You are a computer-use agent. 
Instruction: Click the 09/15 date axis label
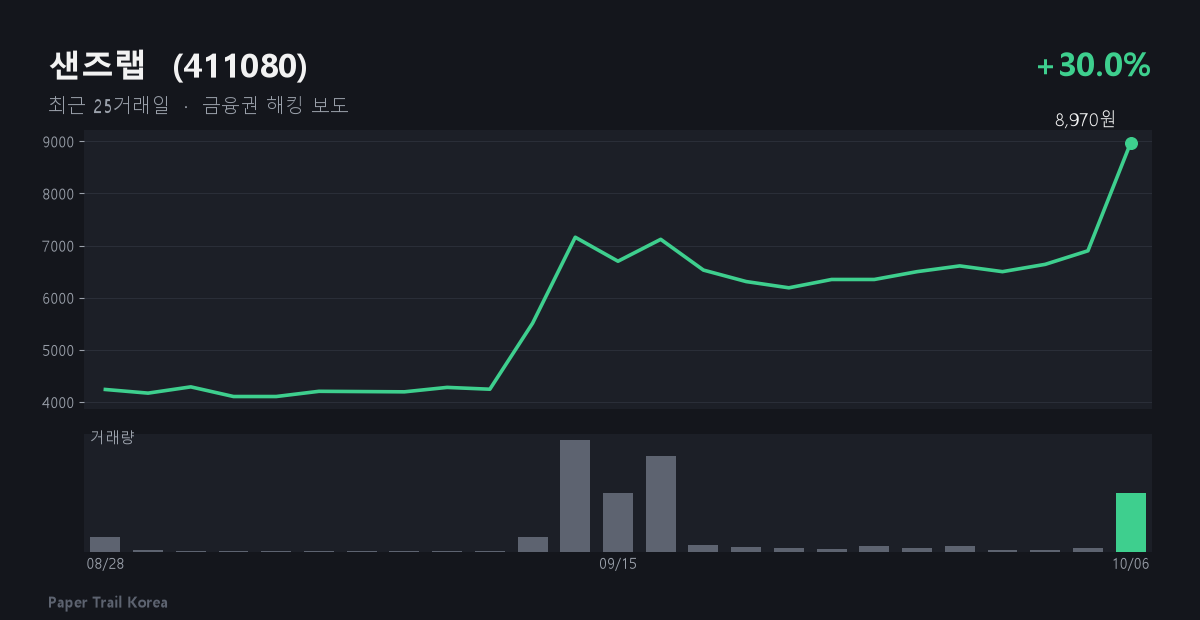click(x=618, y=564)
